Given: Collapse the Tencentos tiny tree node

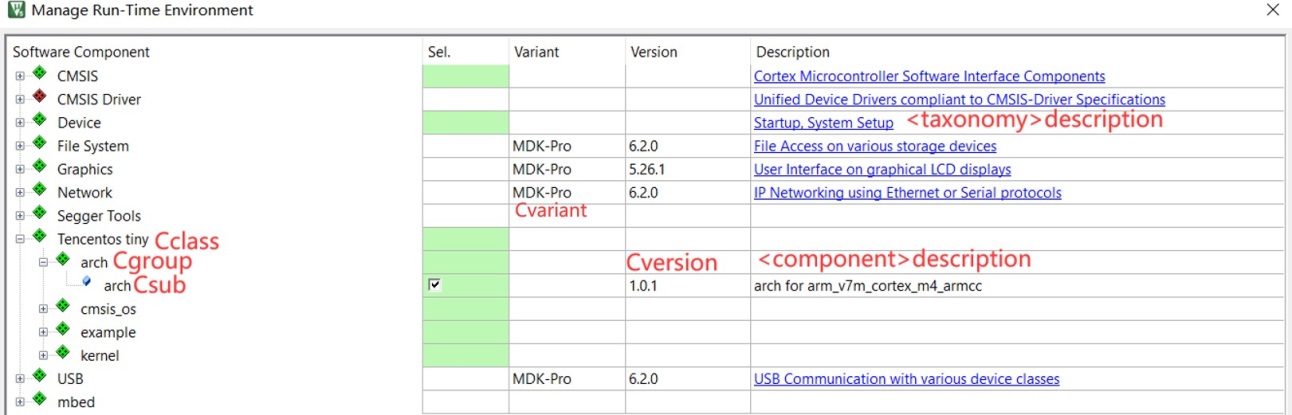Looking at the screenshot, I should pos(19,239).
